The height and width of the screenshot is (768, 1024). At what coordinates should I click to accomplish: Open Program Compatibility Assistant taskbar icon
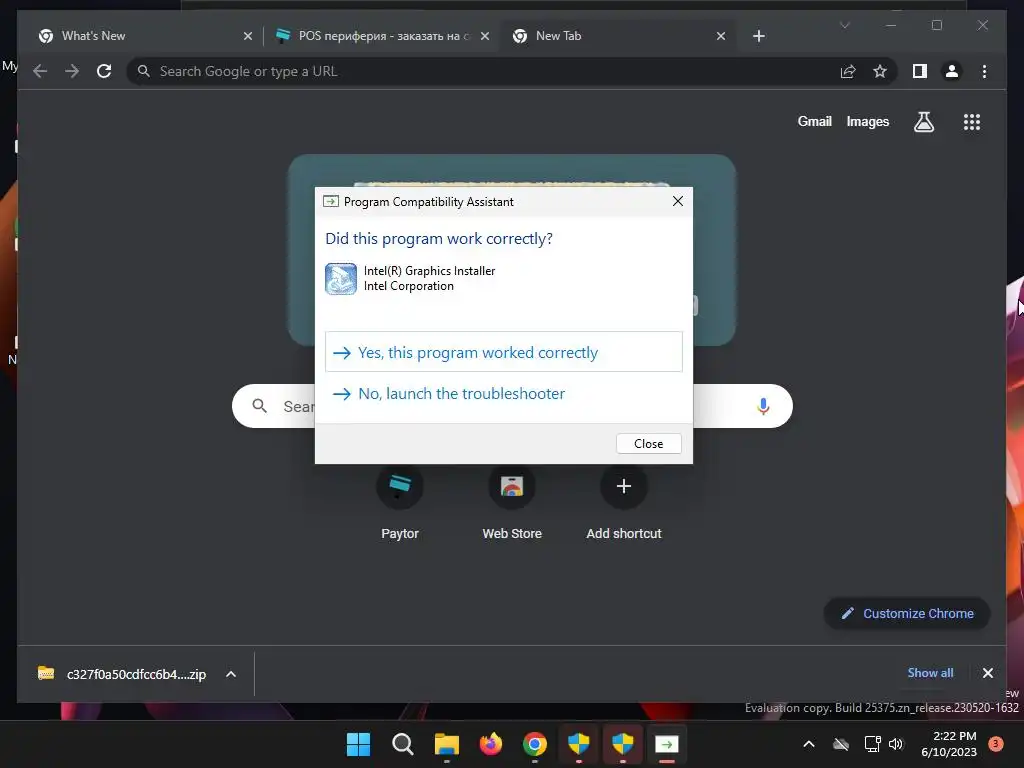(667, 744)
